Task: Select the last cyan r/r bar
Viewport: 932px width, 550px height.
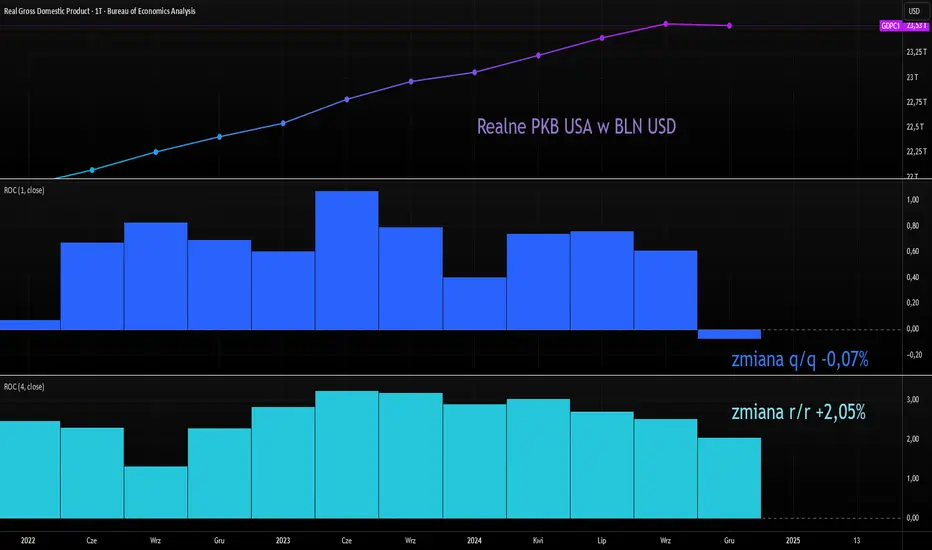Action: point(729,478)
